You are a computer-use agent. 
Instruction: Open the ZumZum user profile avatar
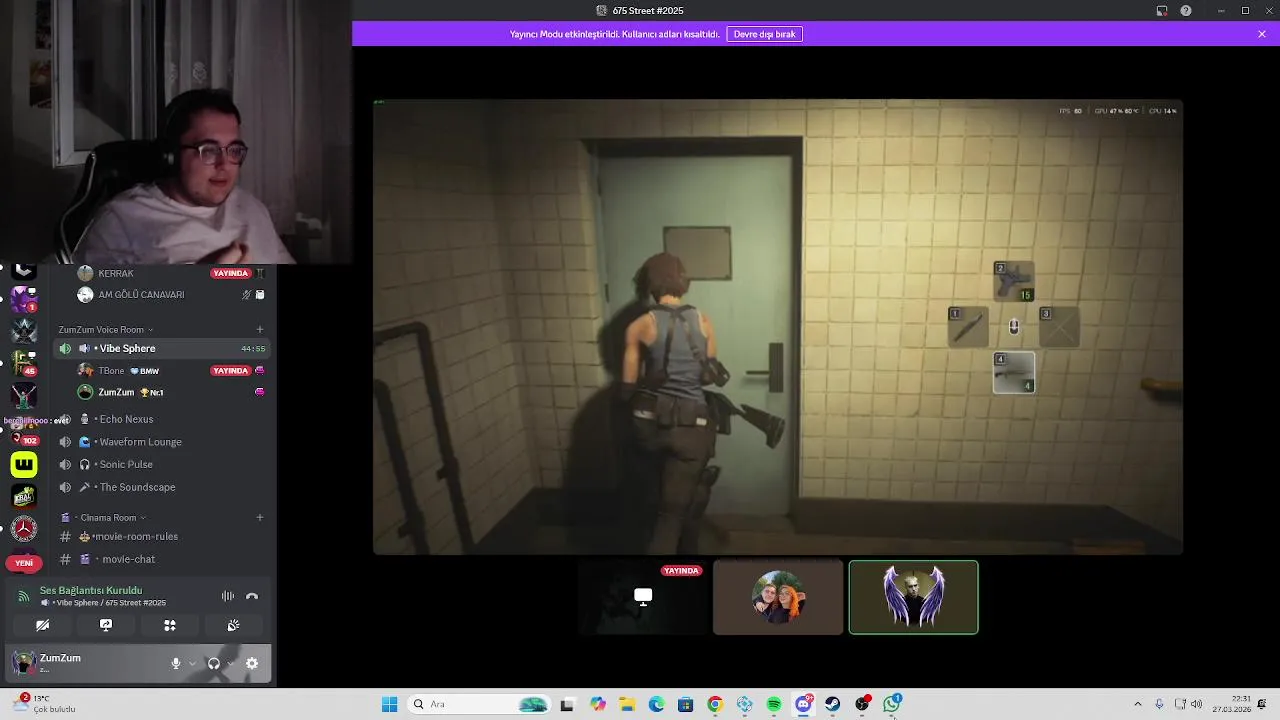point(23,662)
